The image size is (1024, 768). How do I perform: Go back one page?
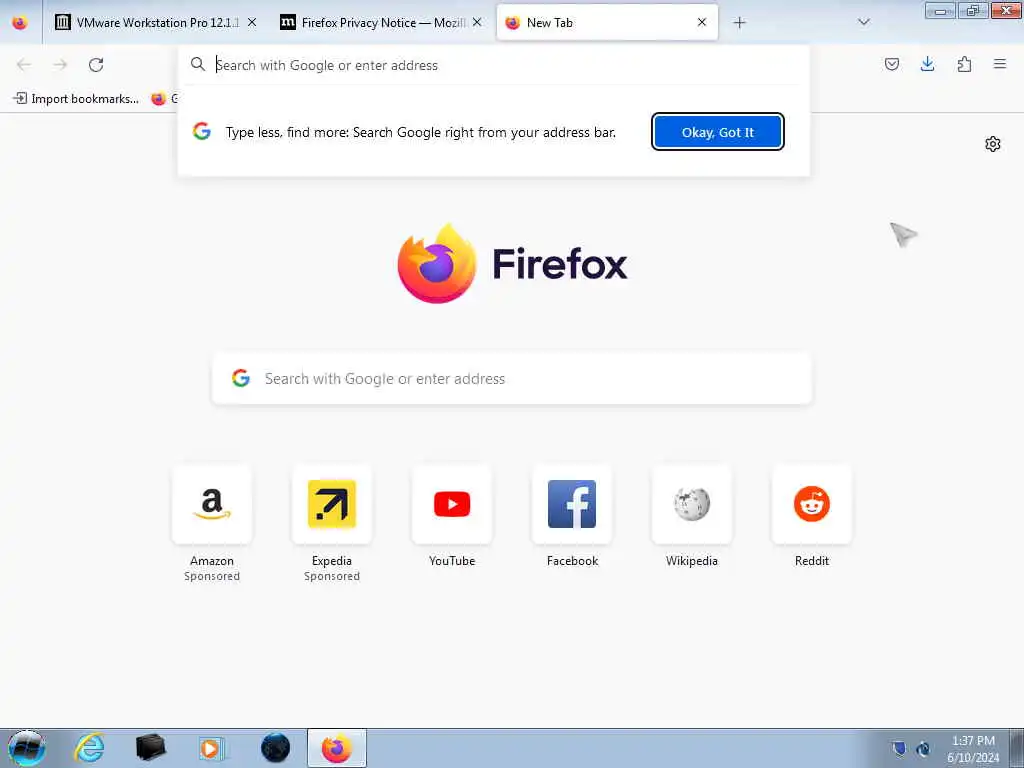click(x=24, y=65)
